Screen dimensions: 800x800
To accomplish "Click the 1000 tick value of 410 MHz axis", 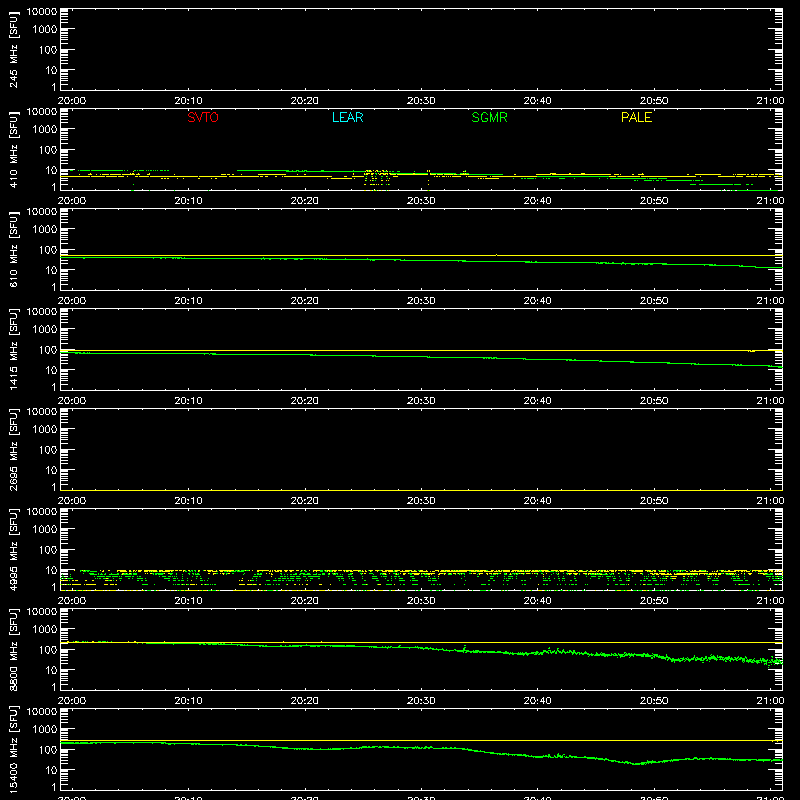I will [x=45, y=130].
